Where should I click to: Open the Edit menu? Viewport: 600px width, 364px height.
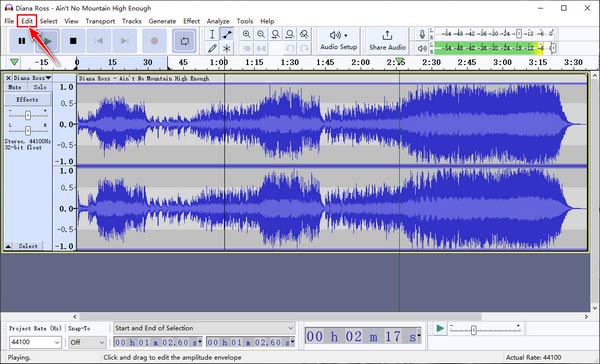[27, 21]
